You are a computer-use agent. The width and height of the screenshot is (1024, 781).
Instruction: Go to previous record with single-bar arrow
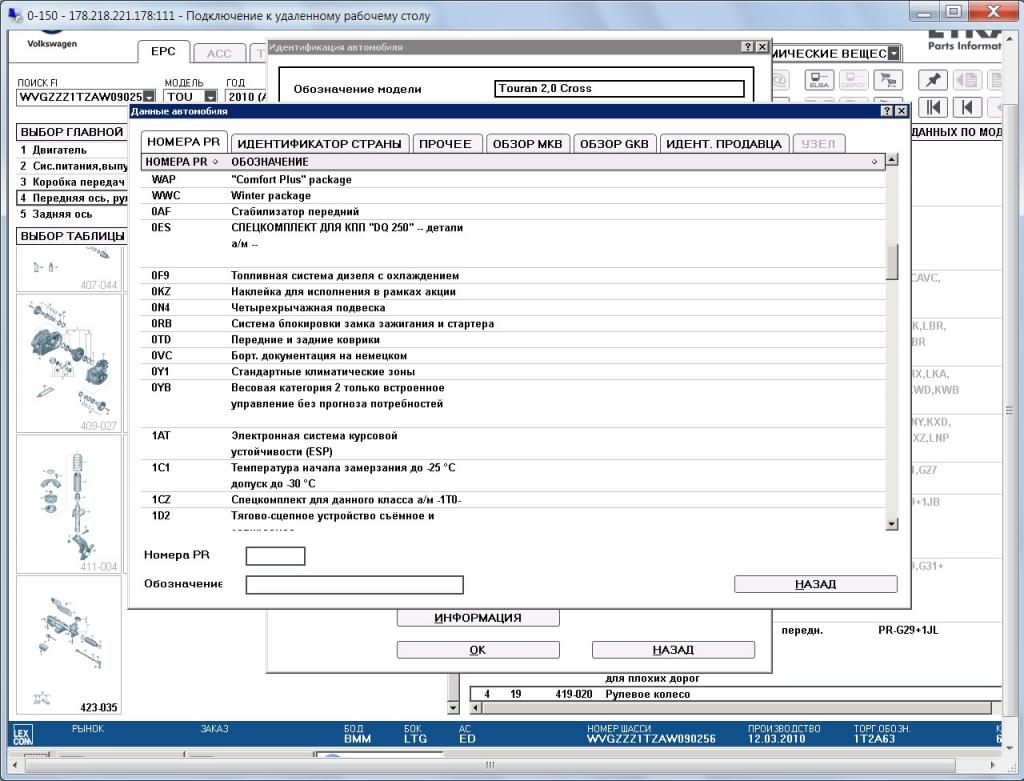pyautogui.click(x=967, y=107)
